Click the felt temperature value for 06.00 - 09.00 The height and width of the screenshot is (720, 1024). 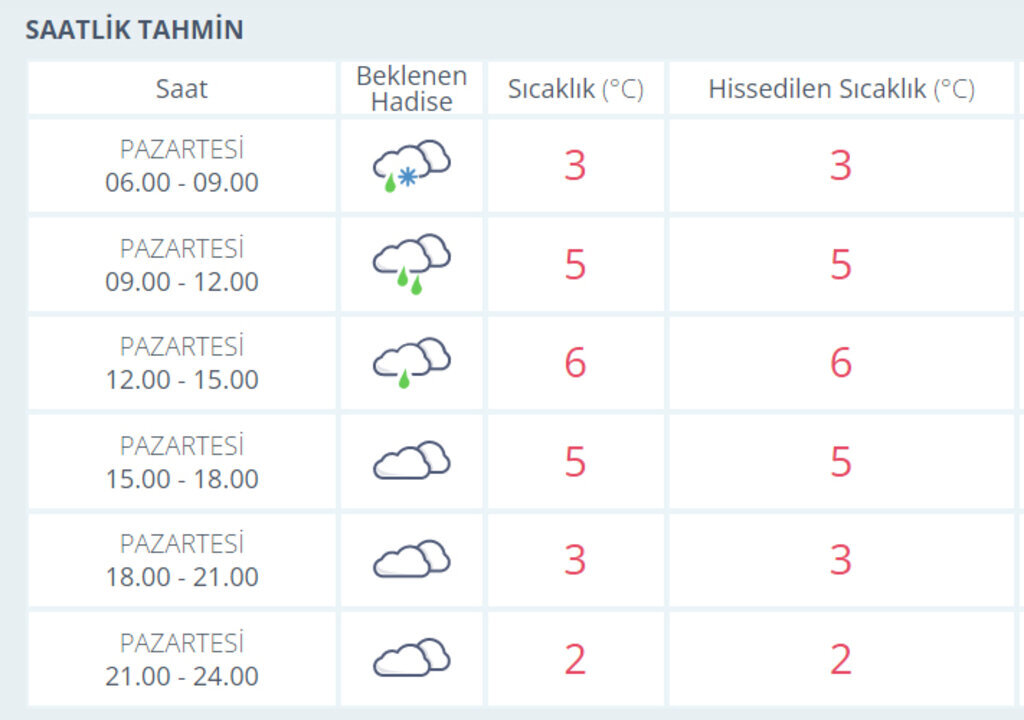click(841, 165)
